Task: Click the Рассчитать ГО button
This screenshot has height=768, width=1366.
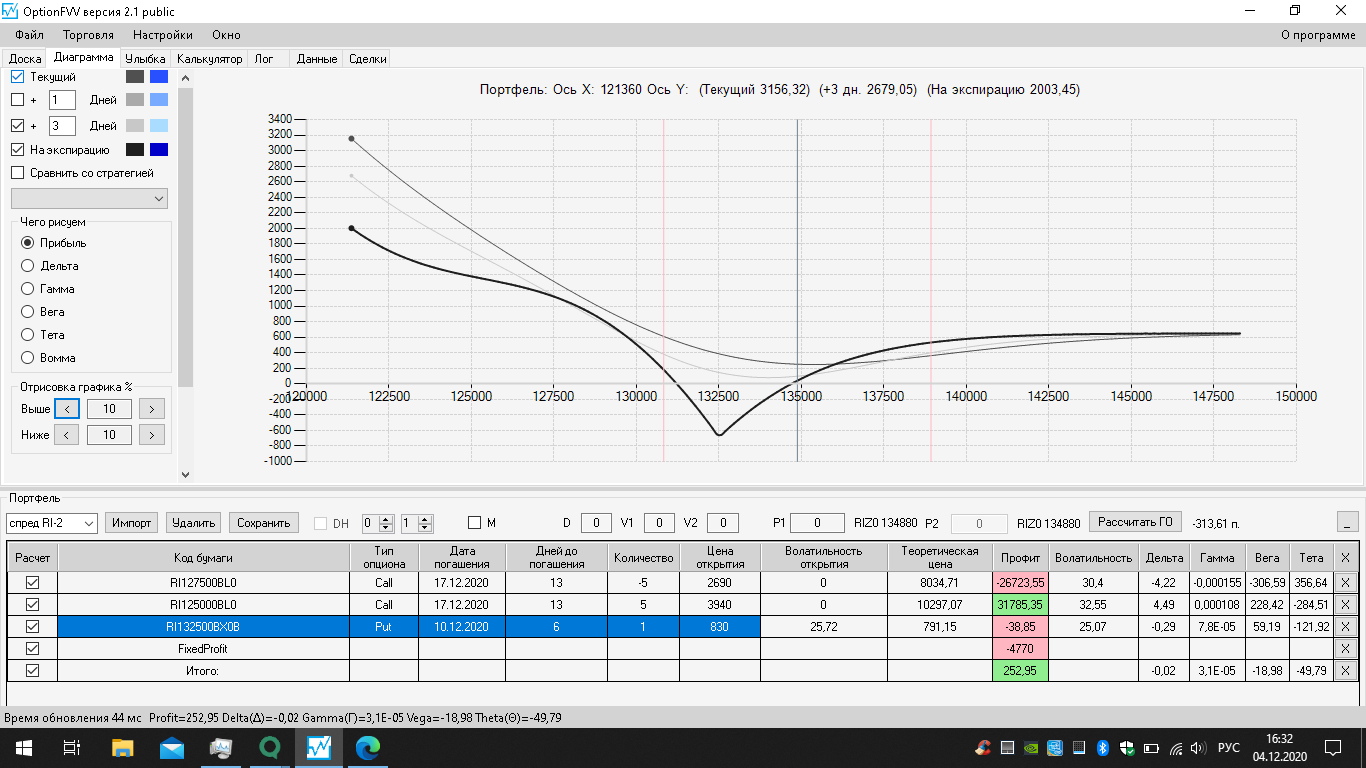Action: pyautogui.click(x=1135, y=522)
